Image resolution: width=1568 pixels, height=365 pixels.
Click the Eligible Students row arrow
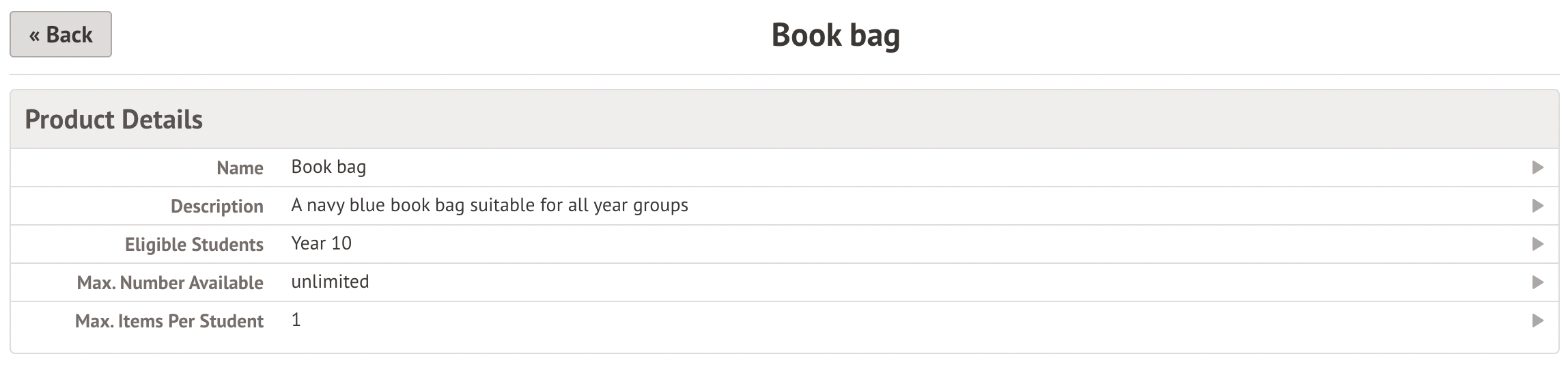(1537, 244)
